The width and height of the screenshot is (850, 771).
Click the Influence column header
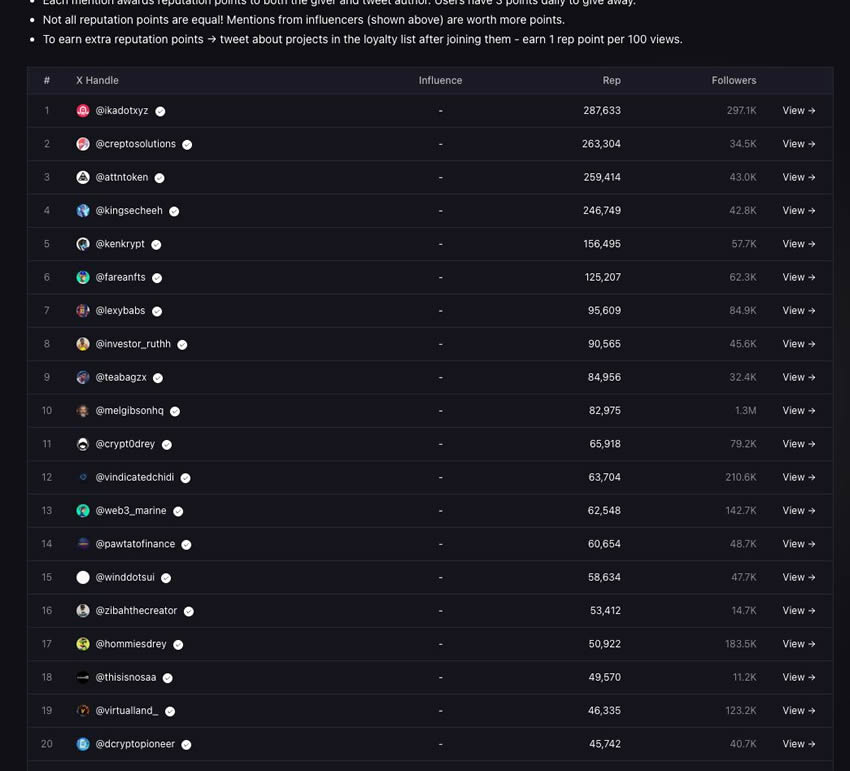[440, 81]
